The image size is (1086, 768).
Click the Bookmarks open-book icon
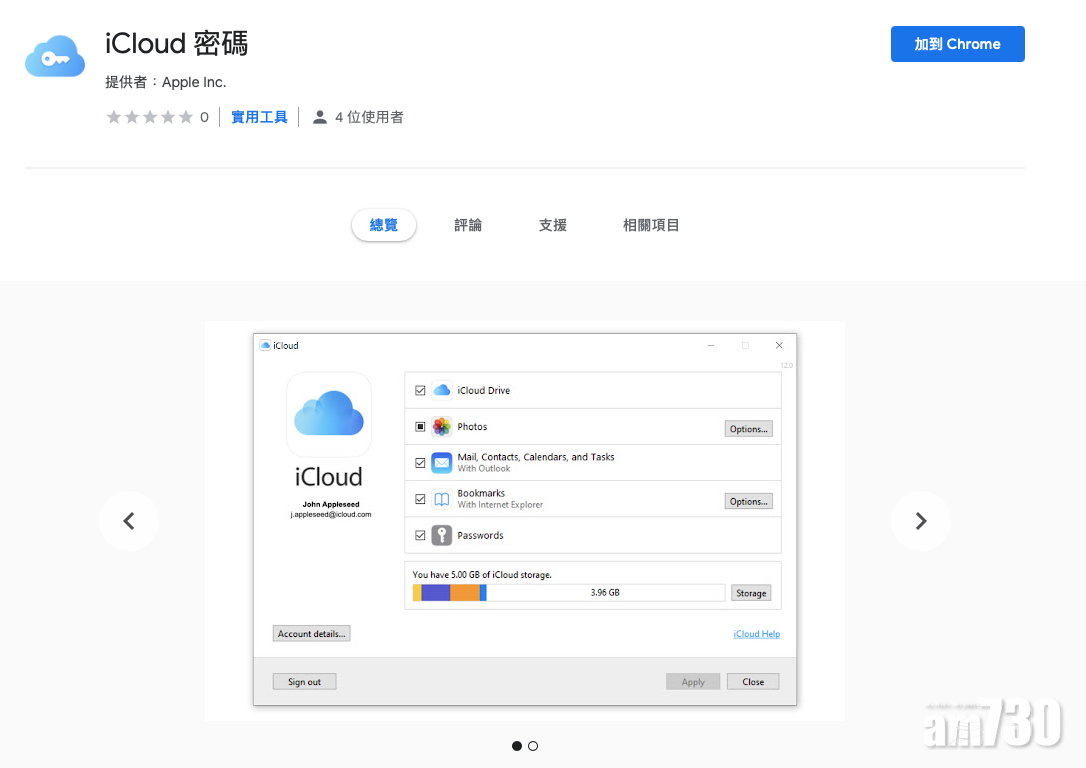441,498
